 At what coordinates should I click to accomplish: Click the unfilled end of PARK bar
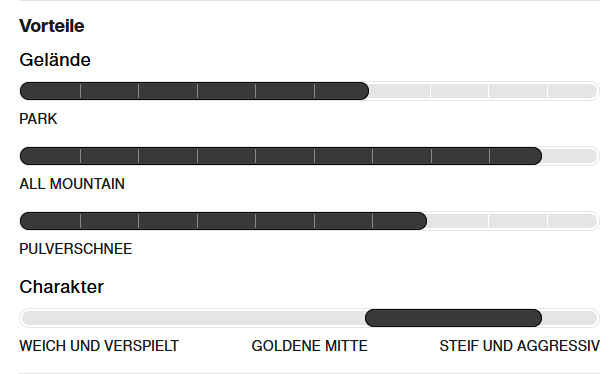coord(484,91)
